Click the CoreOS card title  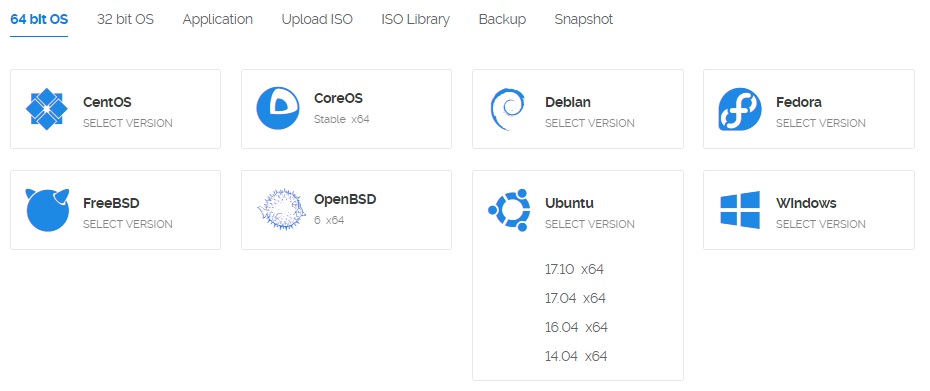pos(338,98)
